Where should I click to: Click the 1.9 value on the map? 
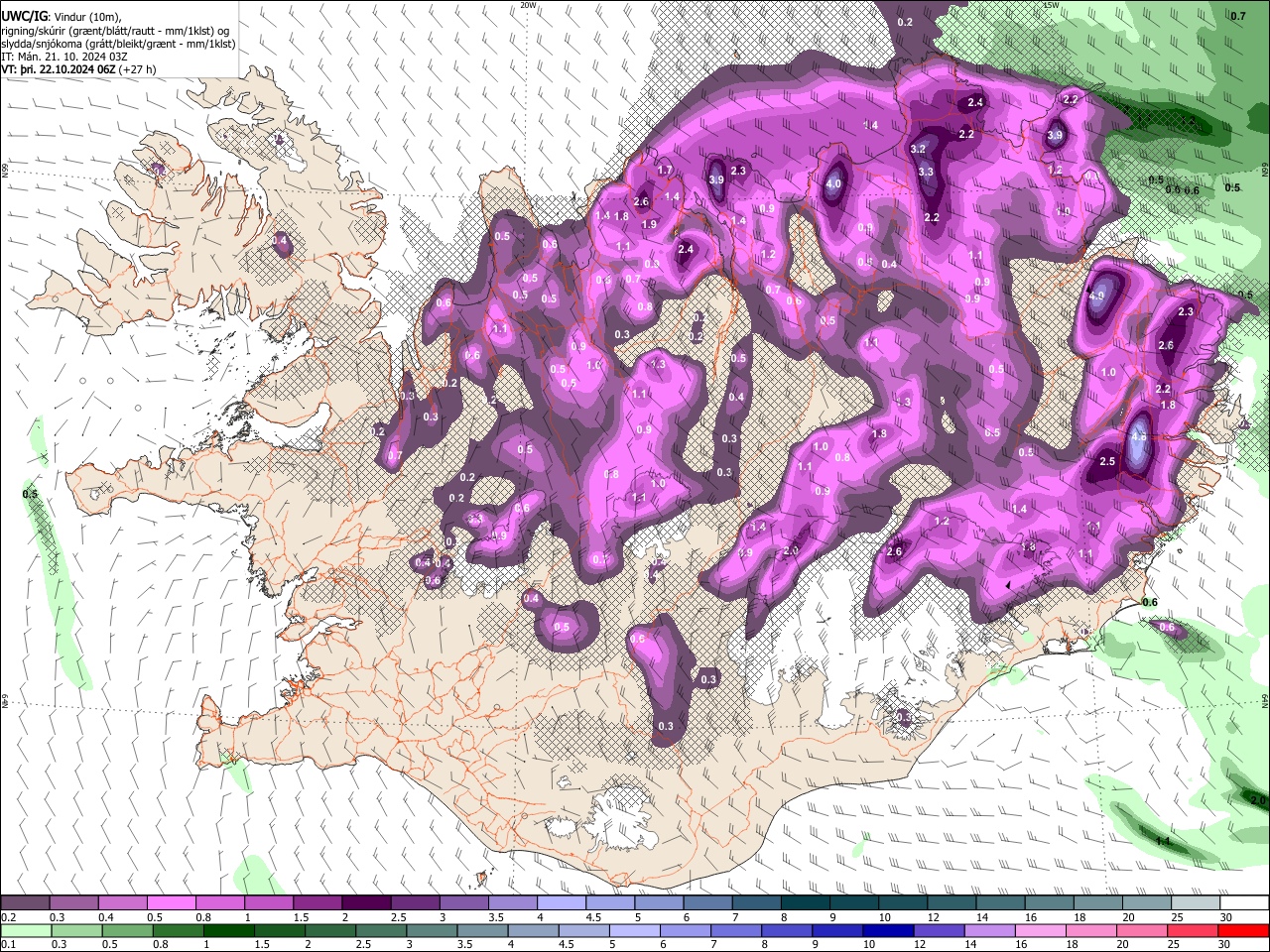[x=649, y=225]
